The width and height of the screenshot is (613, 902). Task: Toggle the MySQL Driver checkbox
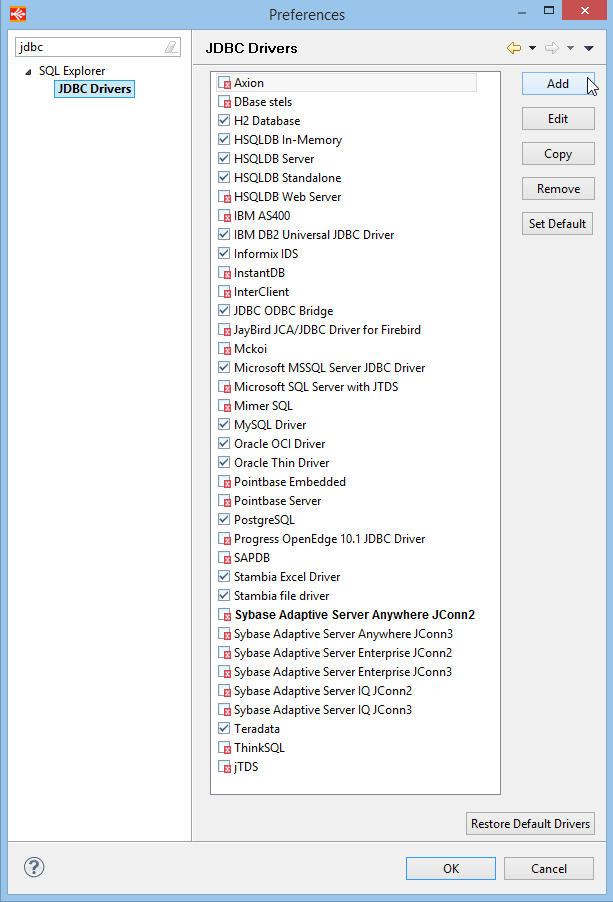tap(224, 425)
